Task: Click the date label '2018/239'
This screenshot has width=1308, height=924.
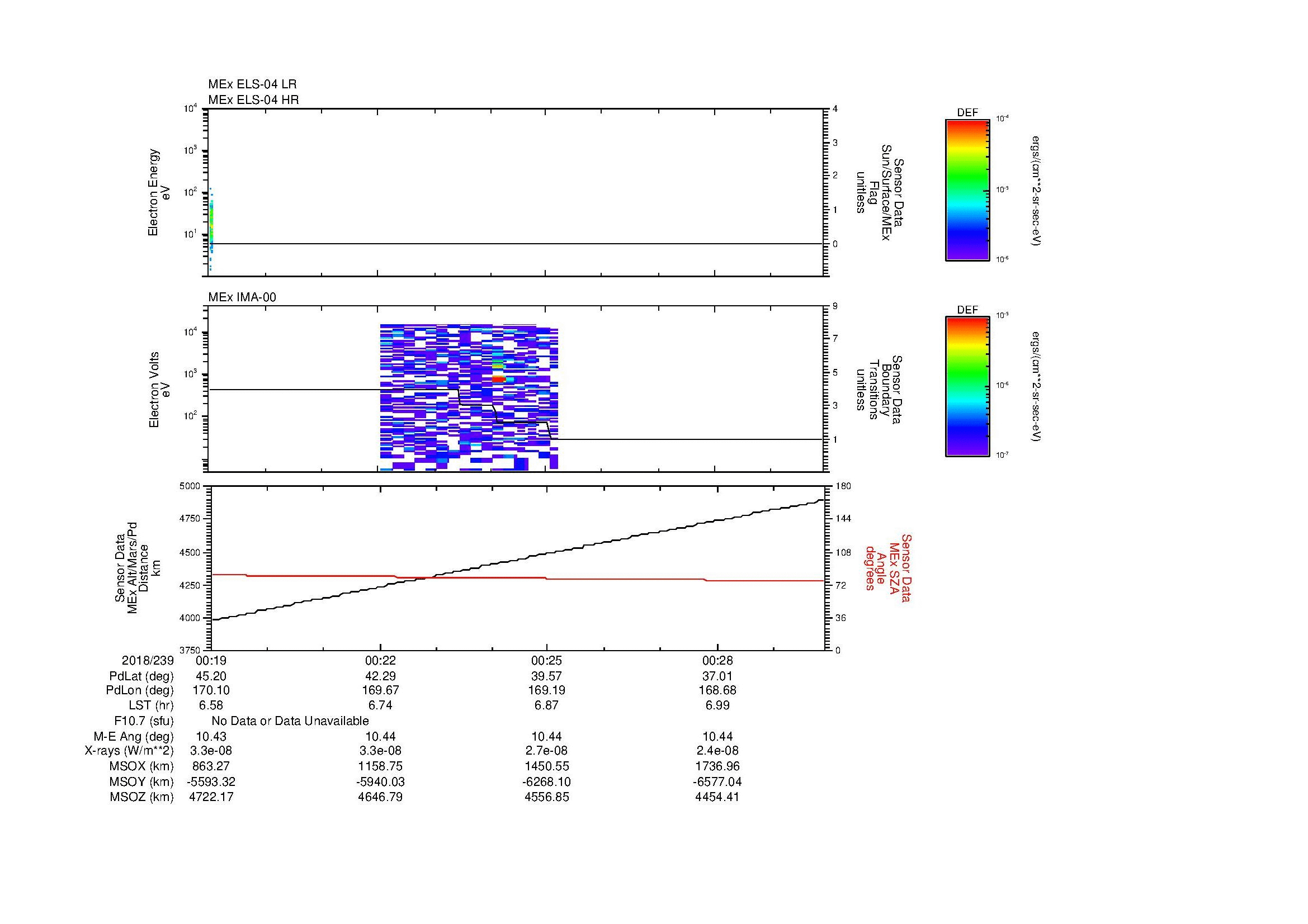Action: [x=148, y=661]
